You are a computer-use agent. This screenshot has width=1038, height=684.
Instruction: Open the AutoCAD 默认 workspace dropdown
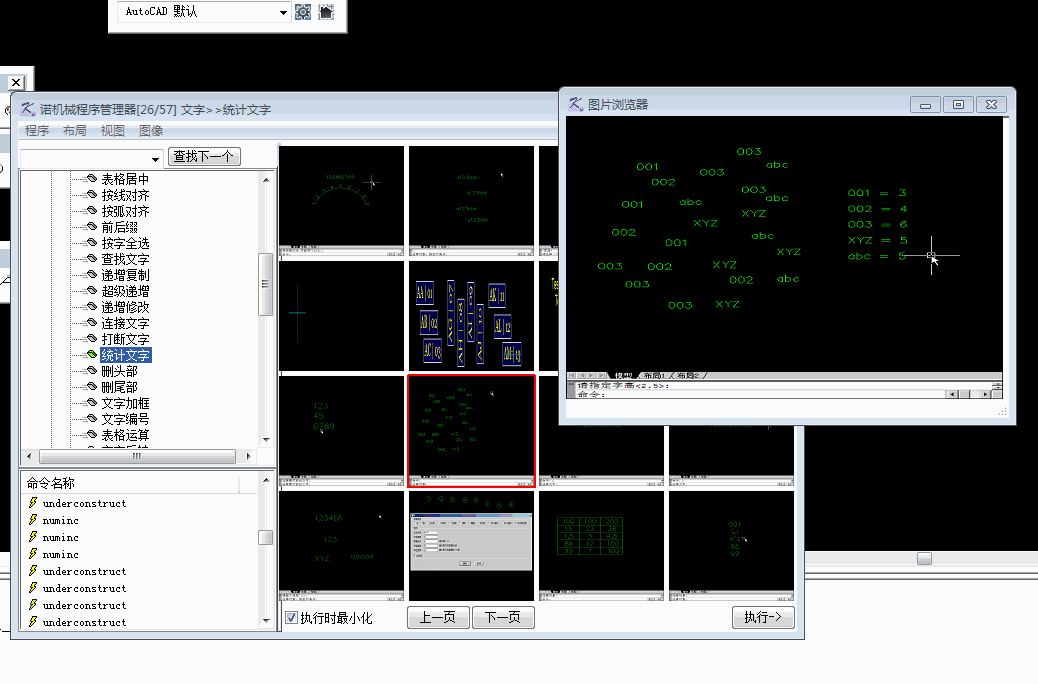[283, 12]
